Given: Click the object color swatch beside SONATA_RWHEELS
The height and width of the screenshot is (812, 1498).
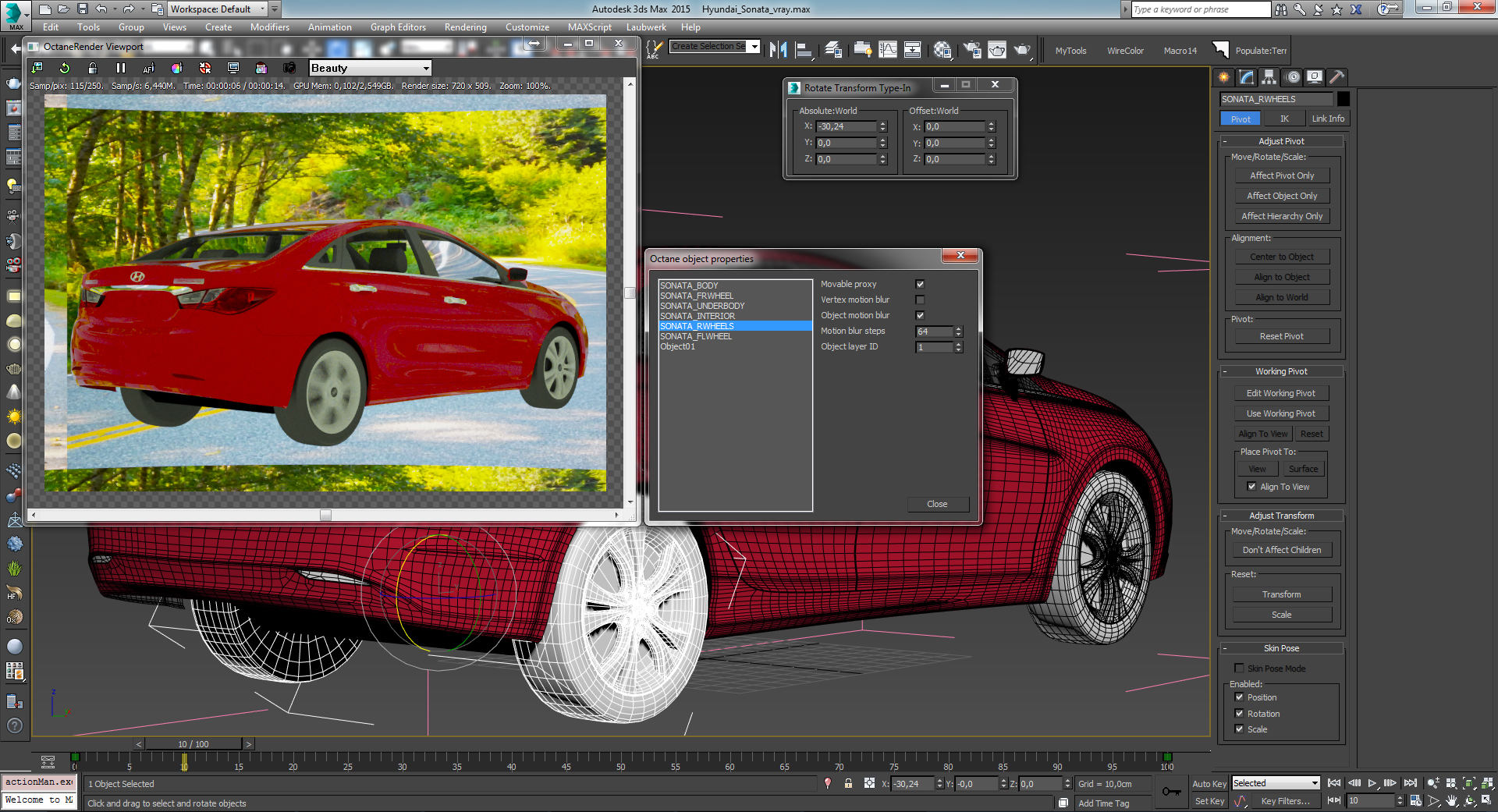Looking at the screenshot, I should [1344, 99].
